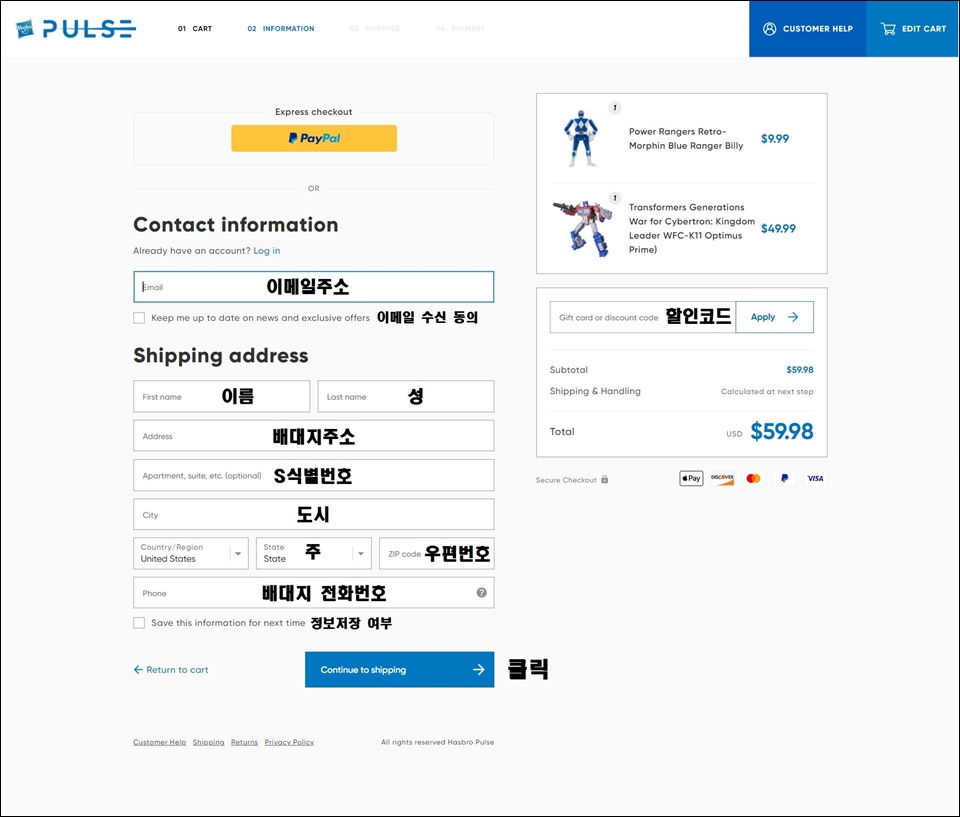Focus the ZIP code field

437,553
